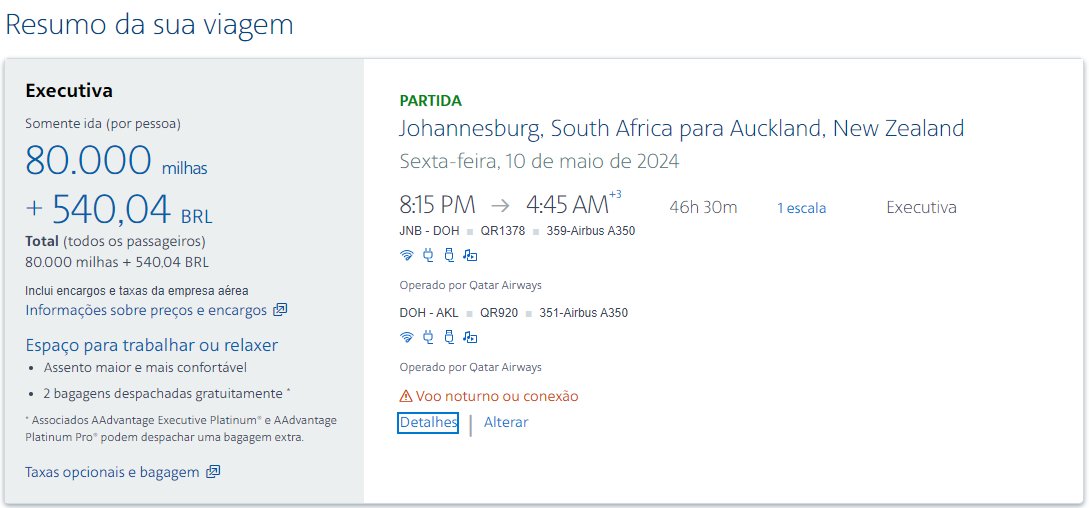Viewport: 1089px width, 508px height.
Task: Open Informações sobre preços e encargos link
Action: (146, 310)
